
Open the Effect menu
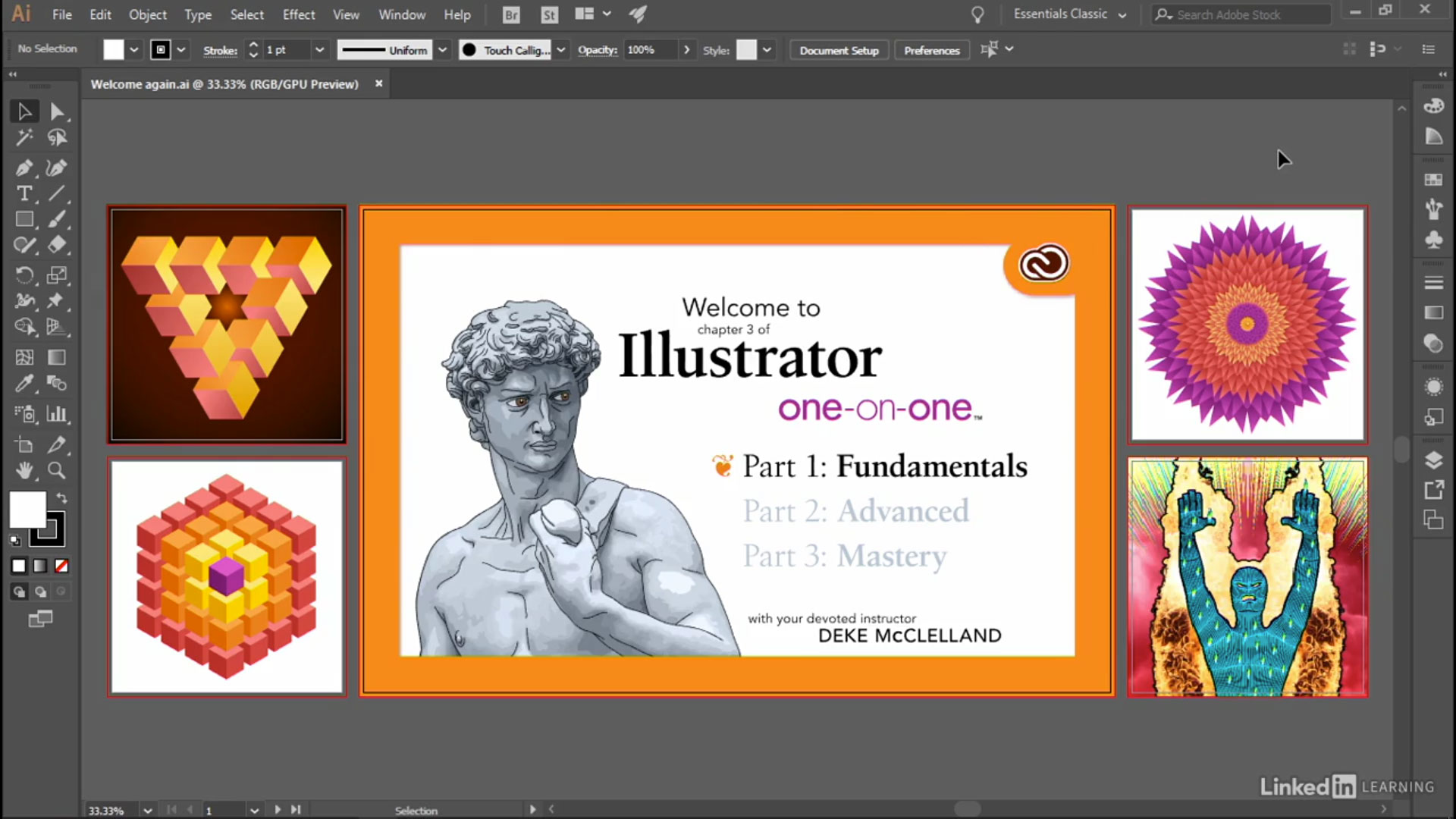click(298, 14)
